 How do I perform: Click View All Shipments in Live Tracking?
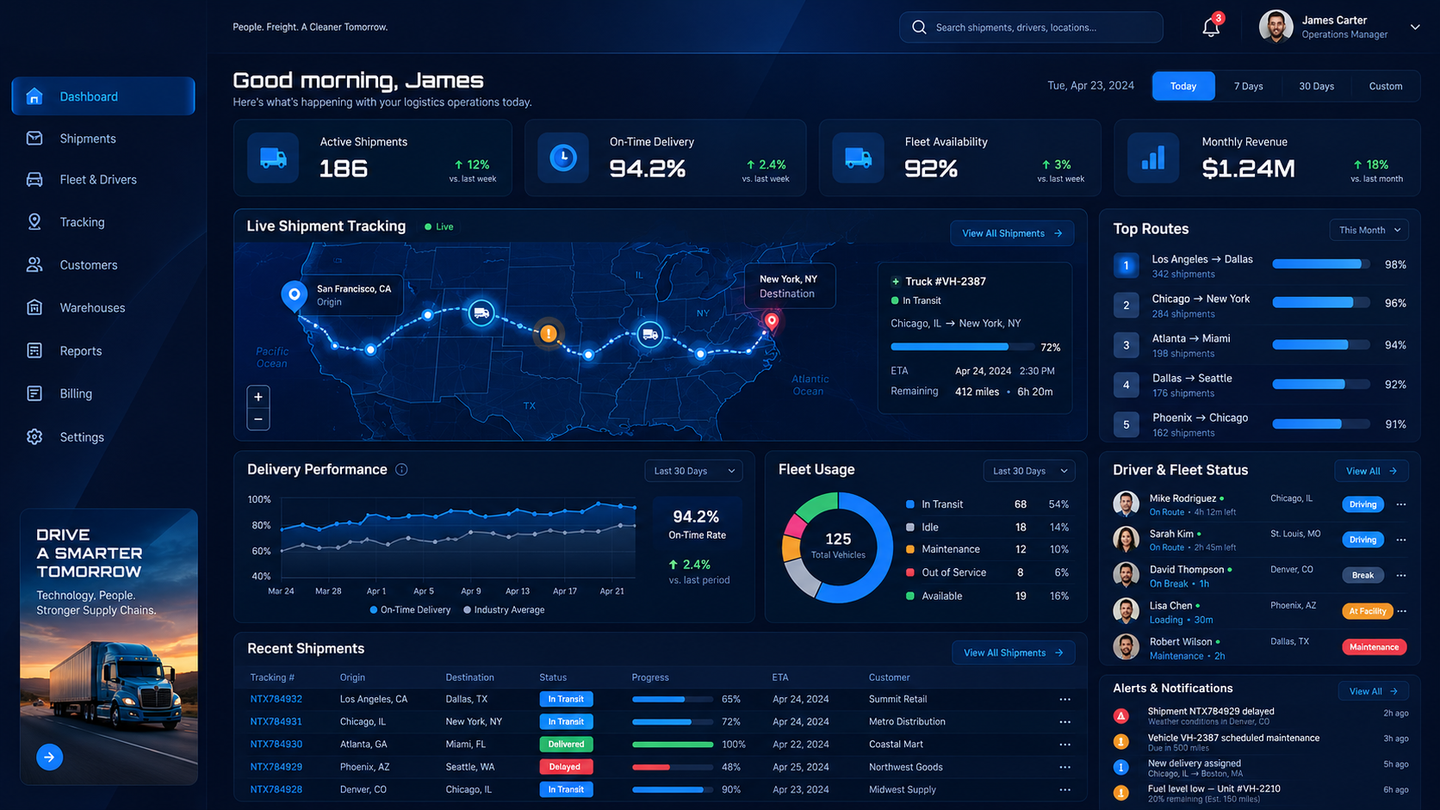click(x=1012, y=233)
